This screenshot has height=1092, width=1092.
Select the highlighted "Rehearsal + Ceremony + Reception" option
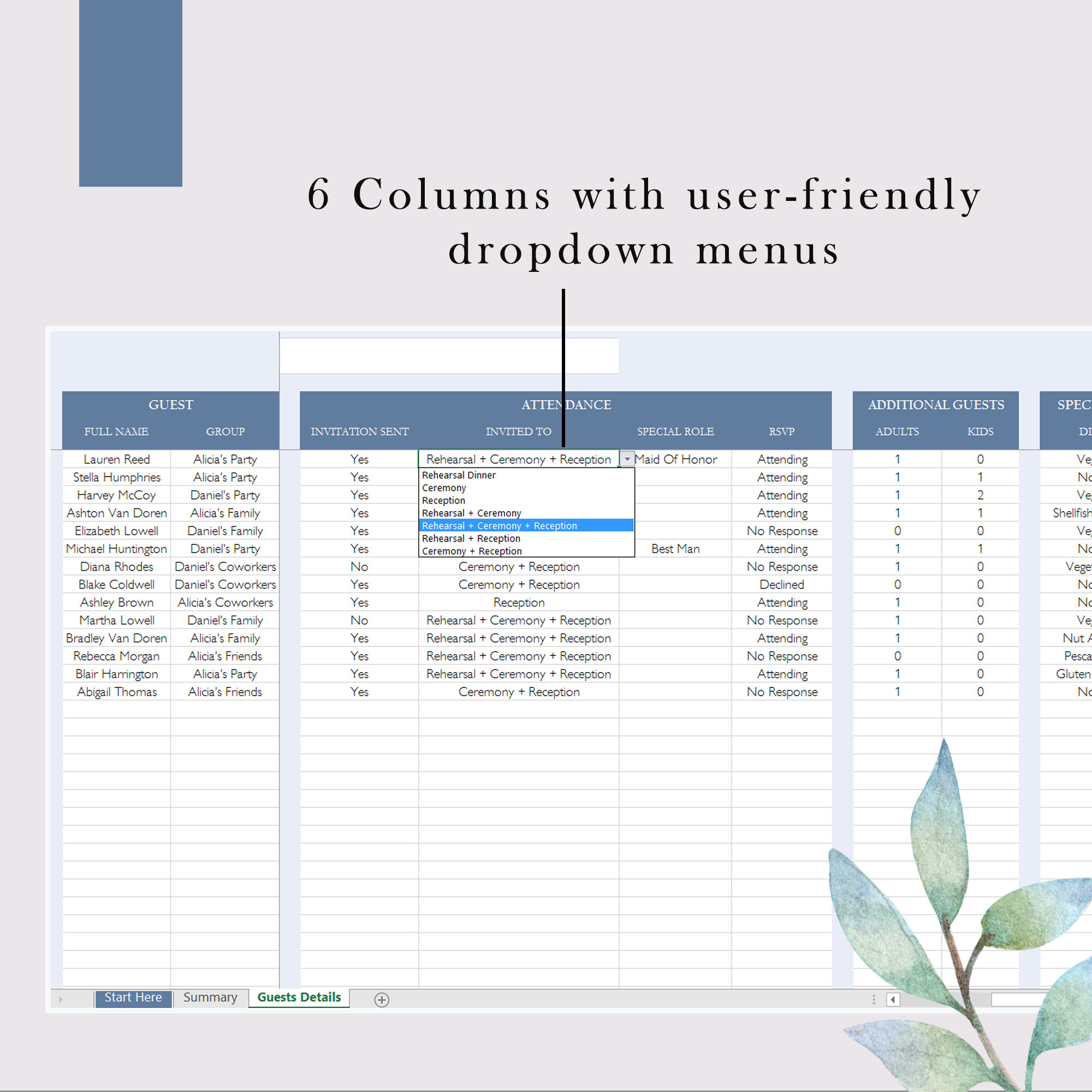[498, 526]
